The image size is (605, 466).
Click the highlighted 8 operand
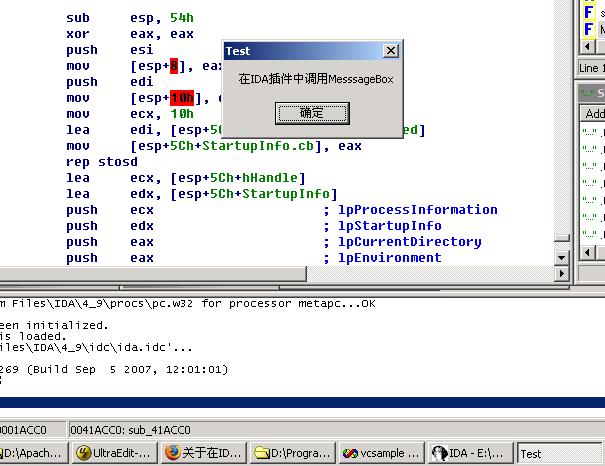click(x=174, y=66)
